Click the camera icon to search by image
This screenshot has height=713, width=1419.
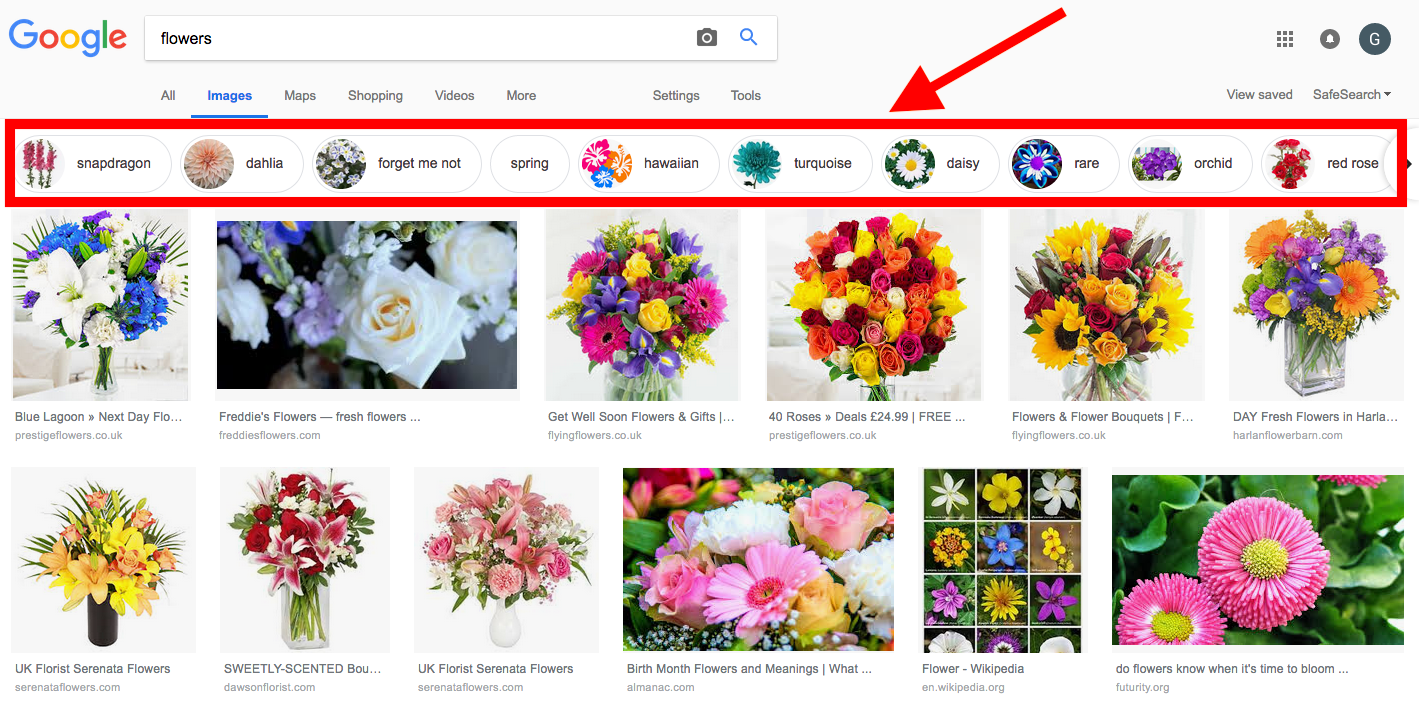coord(707,36)
